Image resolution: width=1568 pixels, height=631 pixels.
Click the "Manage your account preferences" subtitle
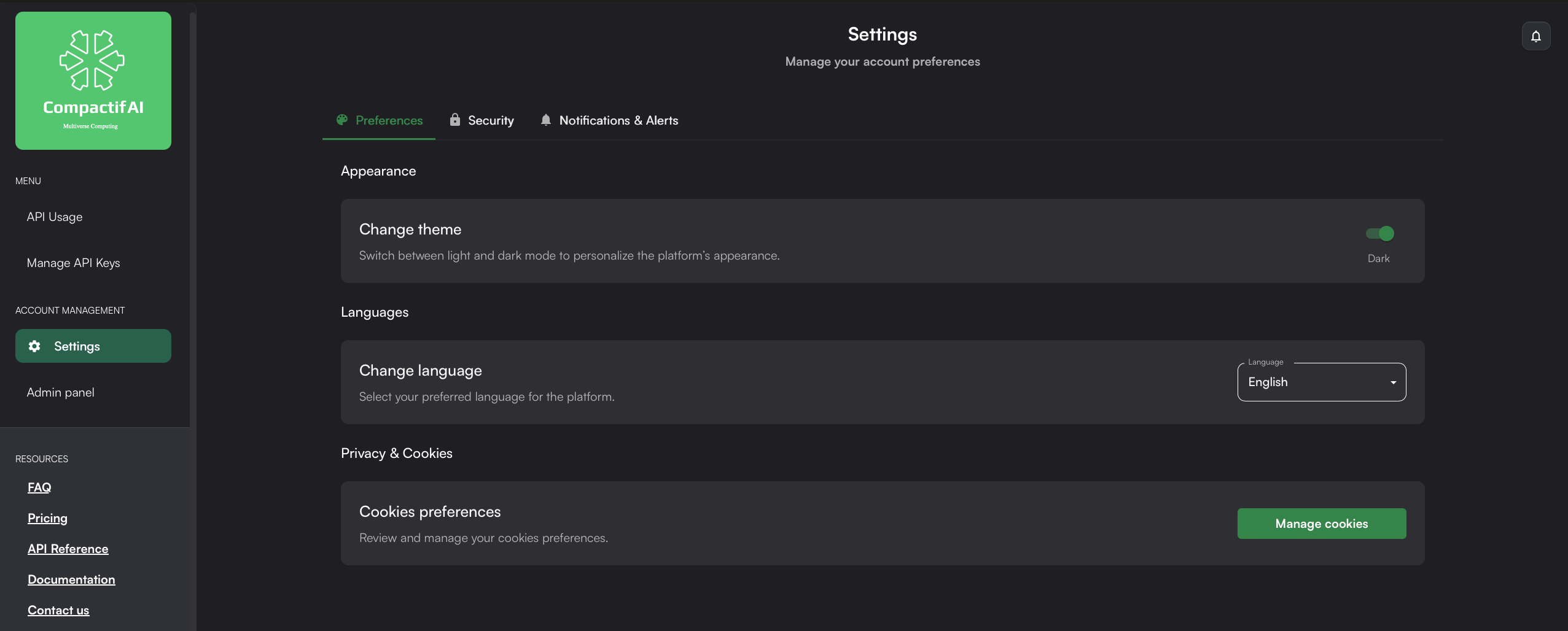pyautogui.click(x=883, y=61)
